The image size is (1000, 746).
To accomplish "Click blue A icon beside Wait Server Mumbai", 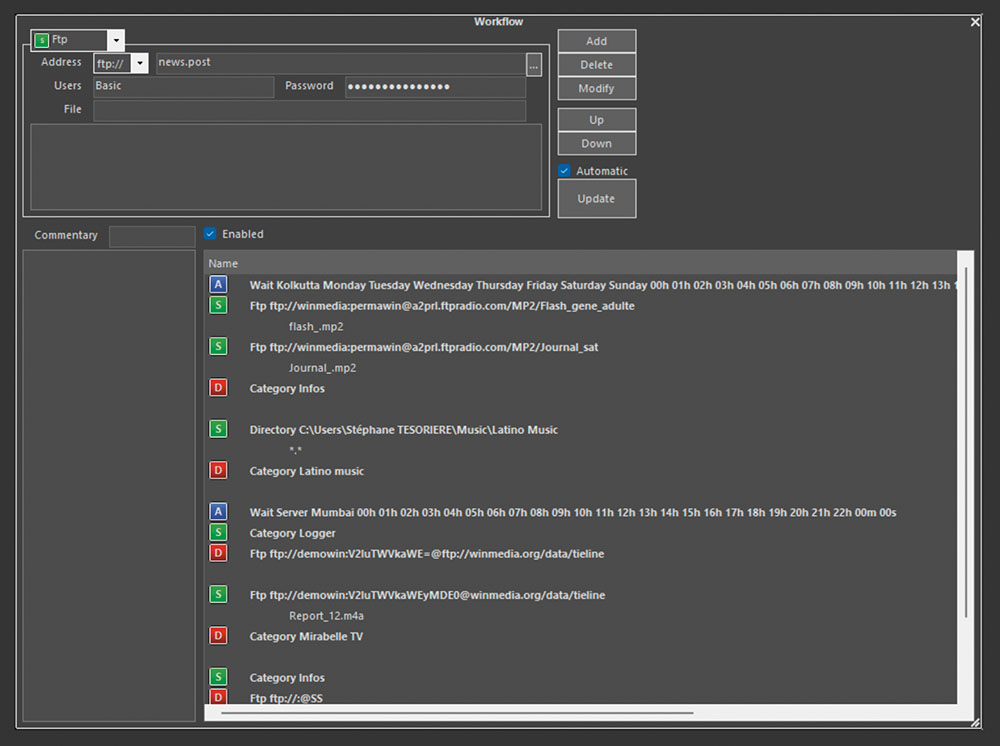I will (x=218, y=512).
